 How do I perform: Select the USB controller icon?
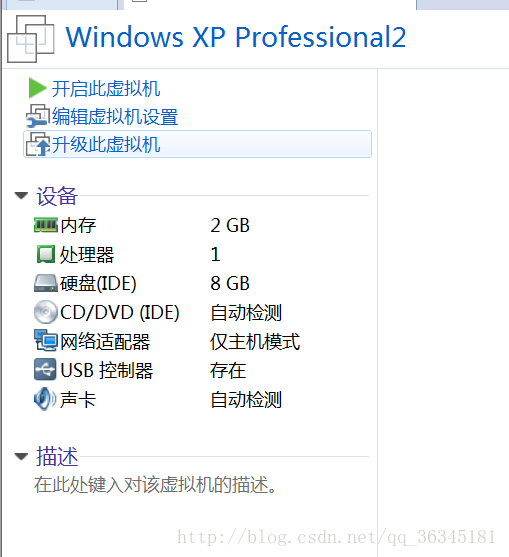[x=45, y=369]
